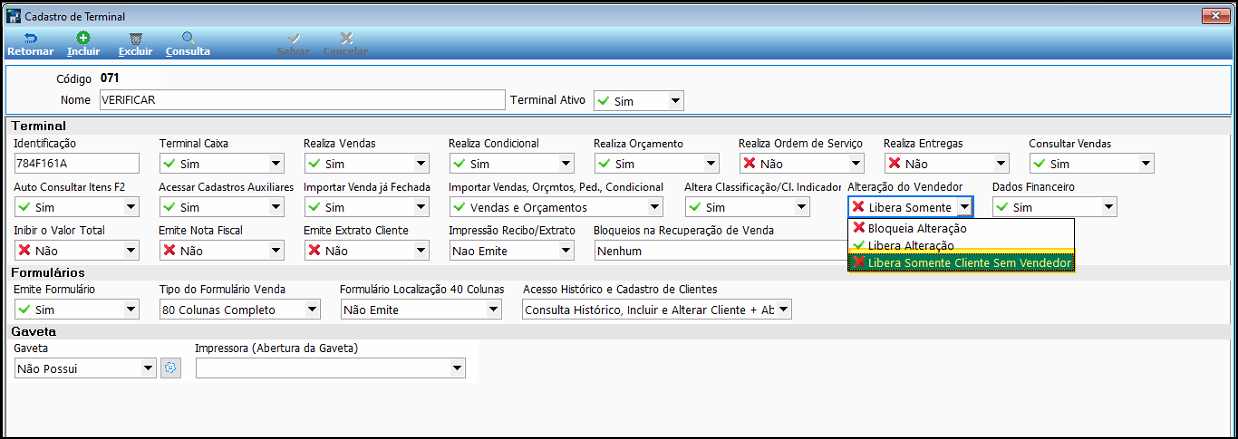The width and height of the screenshot is (1238, 439).
Task: Open the Emite Formulário dropdown
Action: click(131, 310)
